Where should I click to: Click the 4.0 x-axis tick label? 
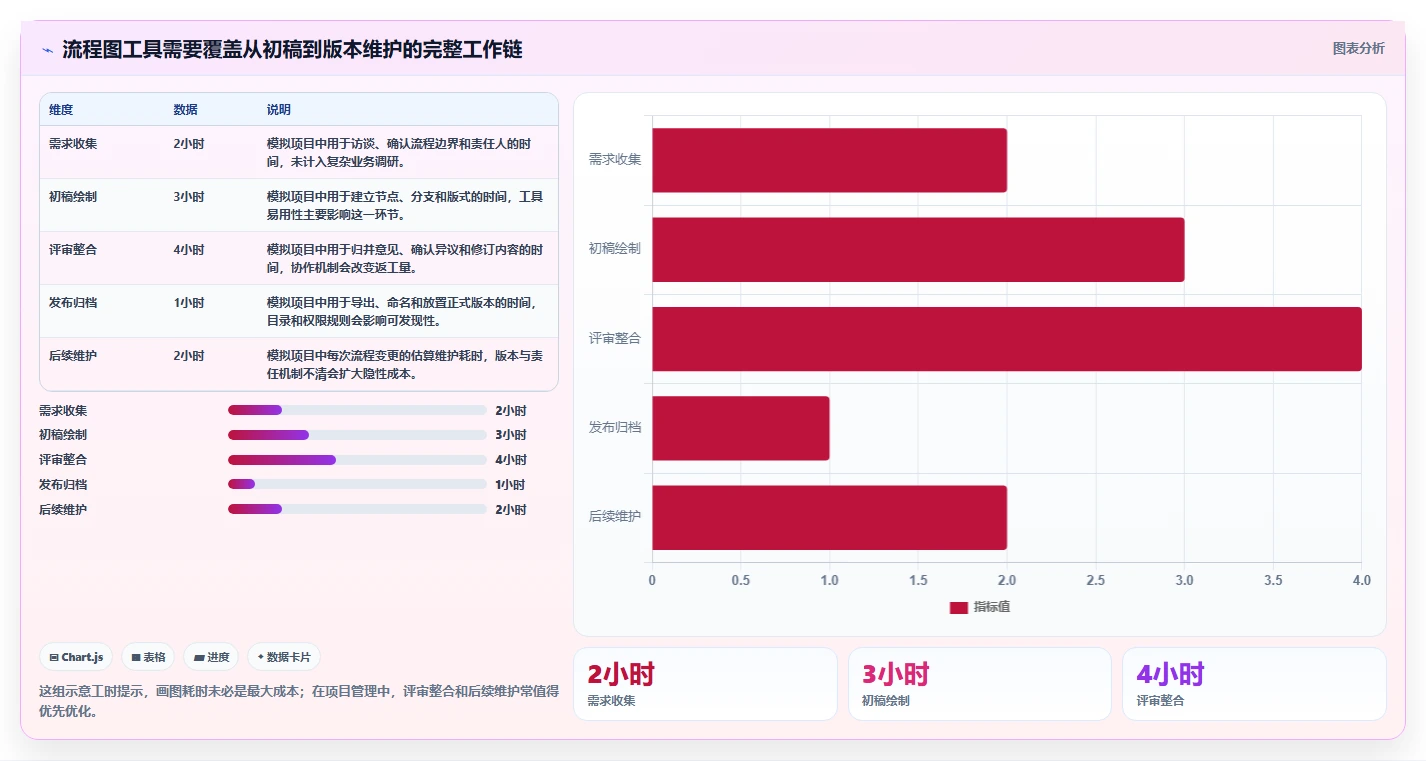(1361, 580)
